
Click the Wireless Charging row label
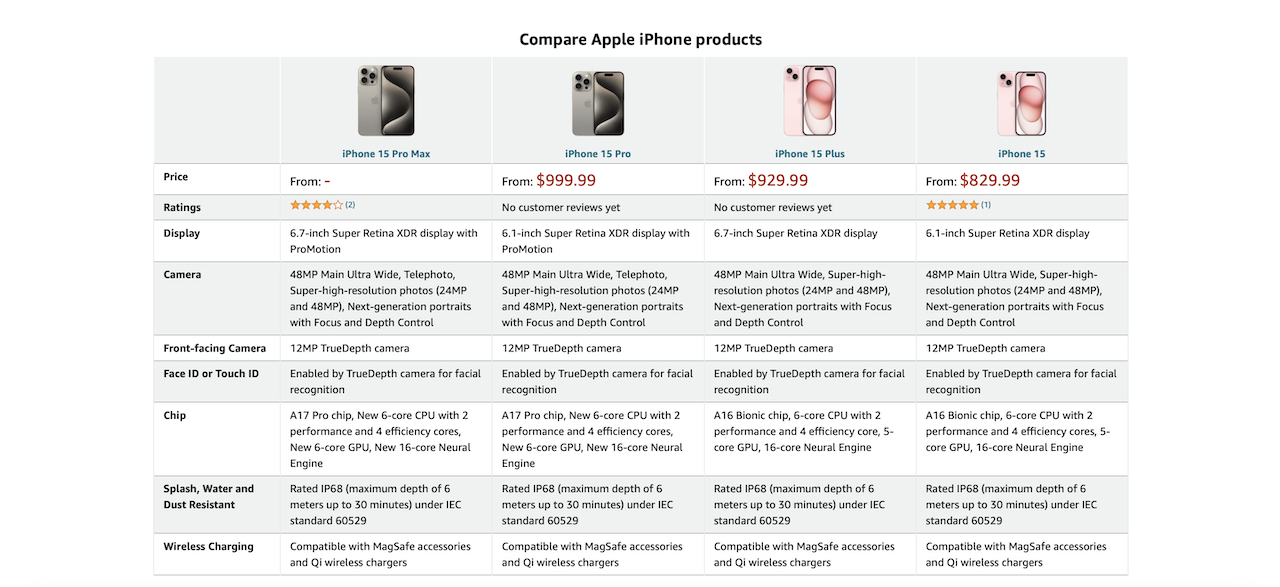point(208,547)
